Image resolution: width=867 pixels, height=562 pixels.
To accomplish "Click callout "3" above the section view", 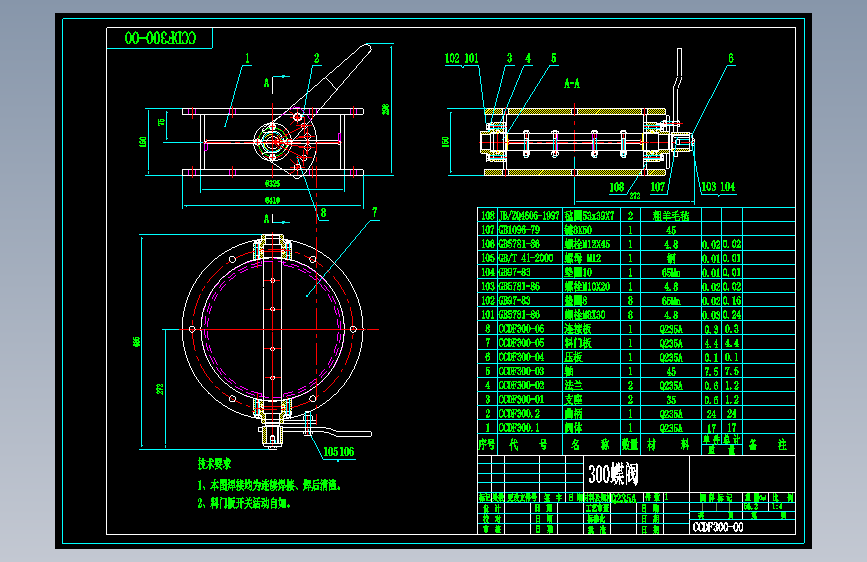I will click(509, 58).
